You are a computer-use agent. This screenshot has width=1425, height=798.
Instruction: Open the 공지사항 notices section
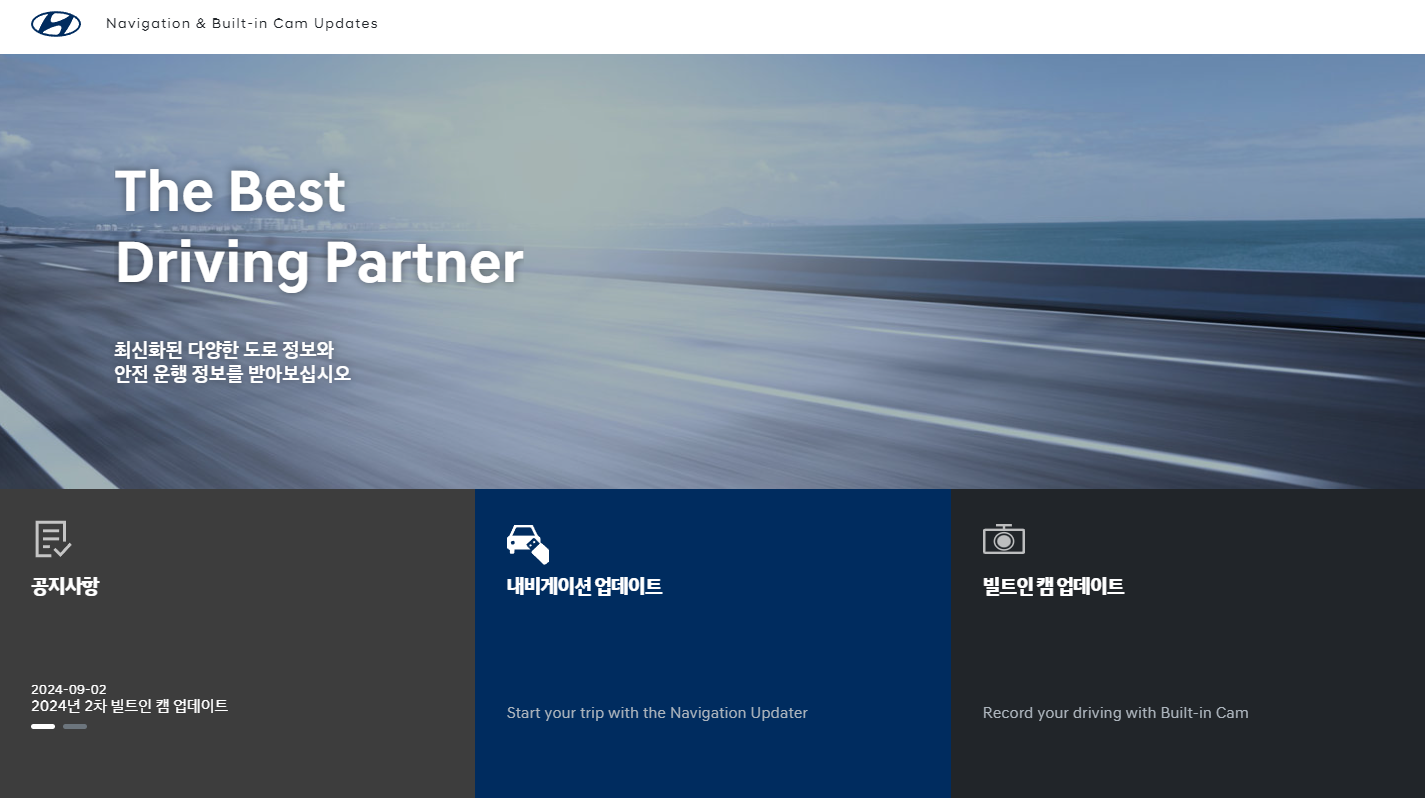(x=65, y=586)
